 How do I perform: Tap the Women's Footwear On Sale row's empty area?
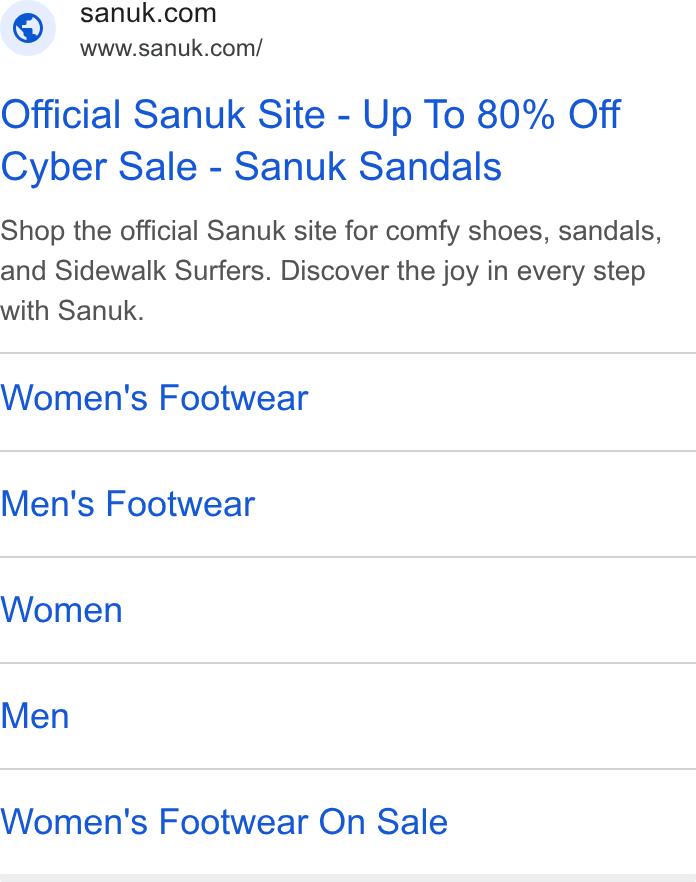tap(572, 821)
